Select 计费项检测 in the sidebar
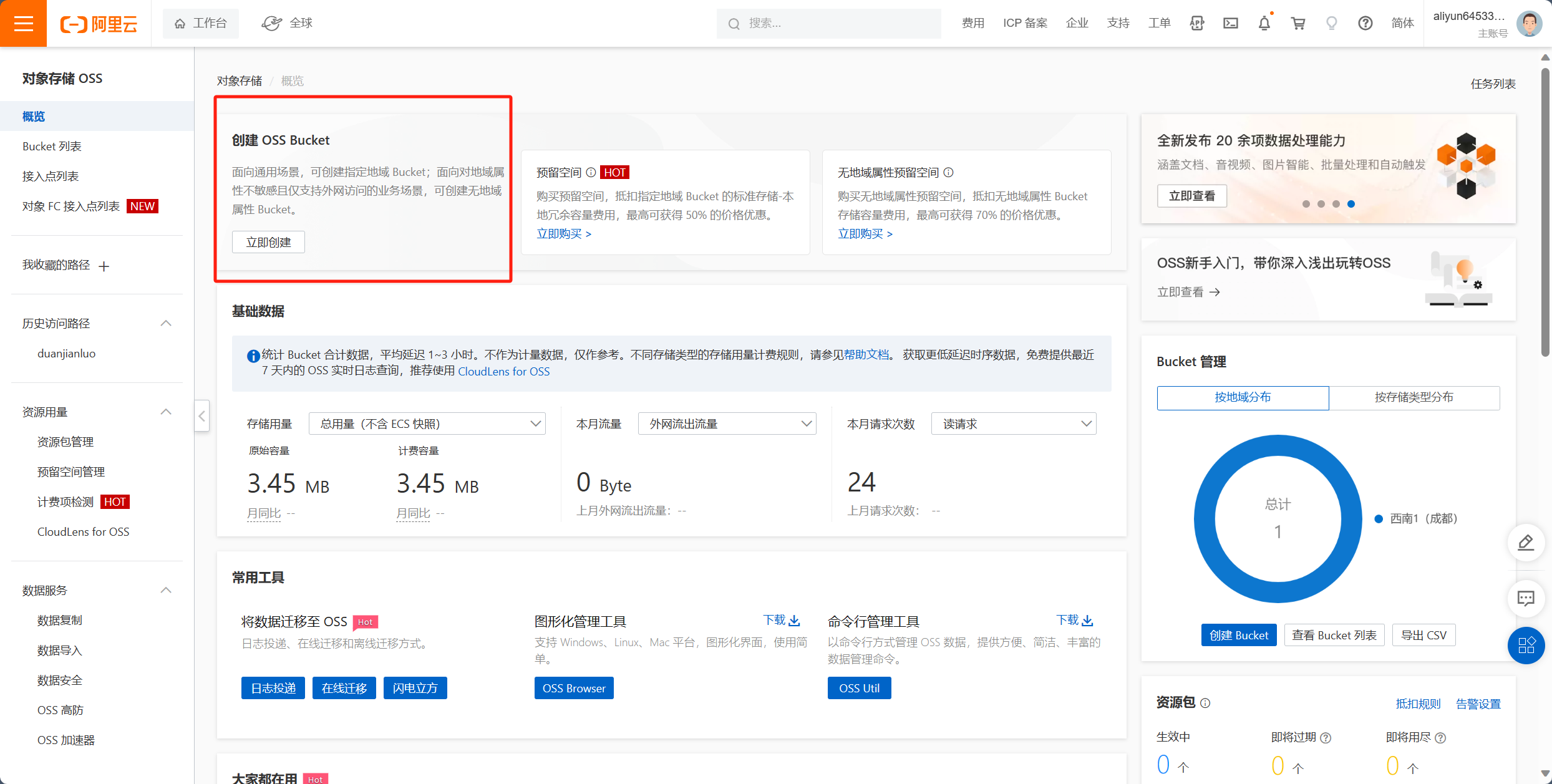 (64, 501)
